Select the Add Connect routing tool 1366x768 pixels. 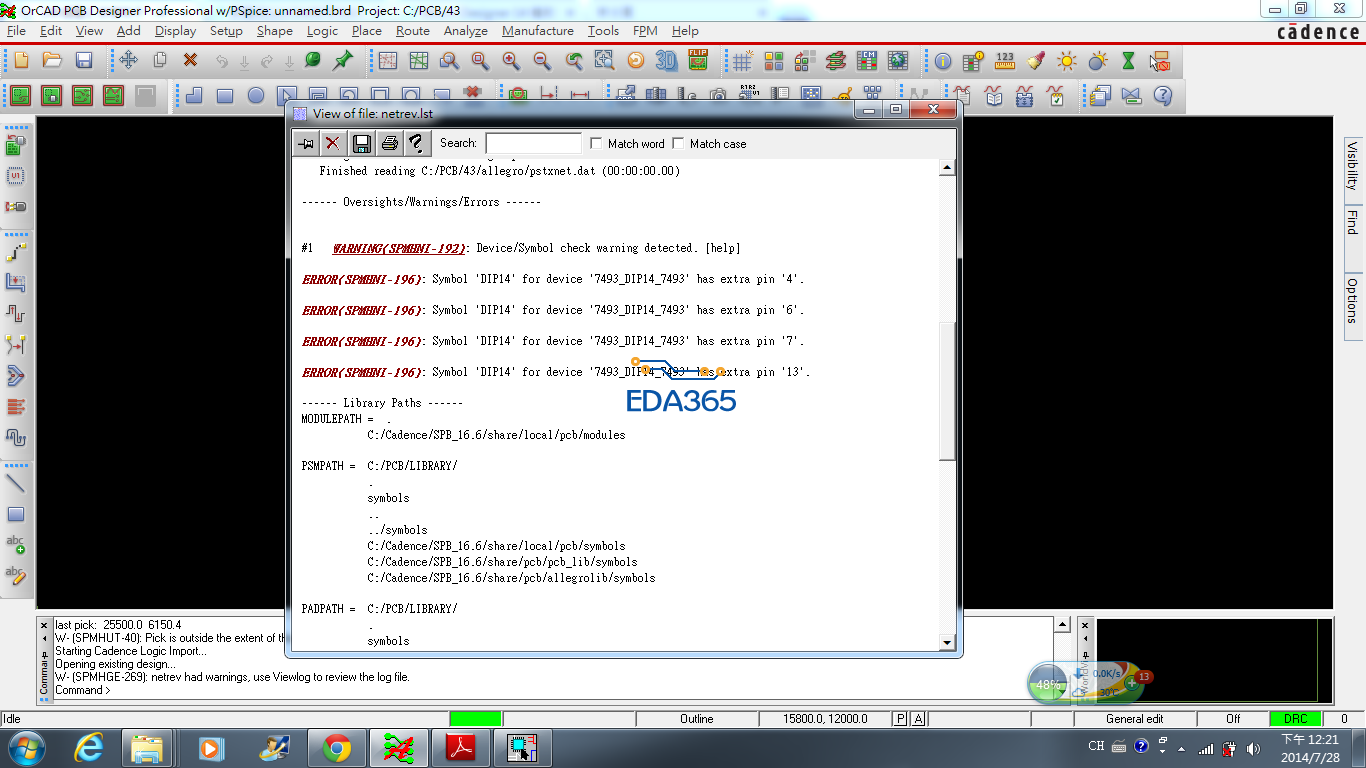[x=15, y=251]
